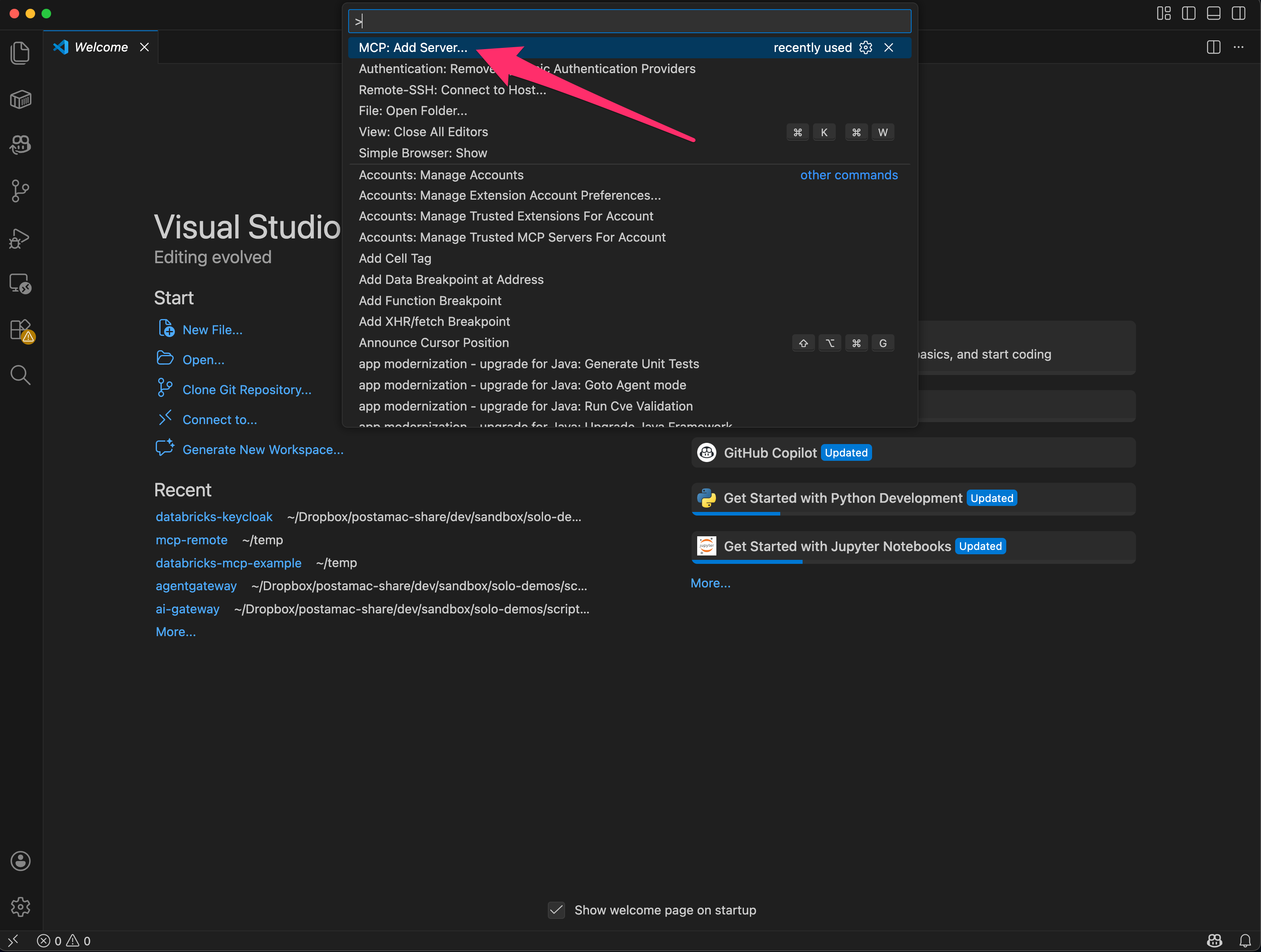This screenshot has height=952, width=1261.
Task: Open the Manage gear menu
Action: [20, 906]
